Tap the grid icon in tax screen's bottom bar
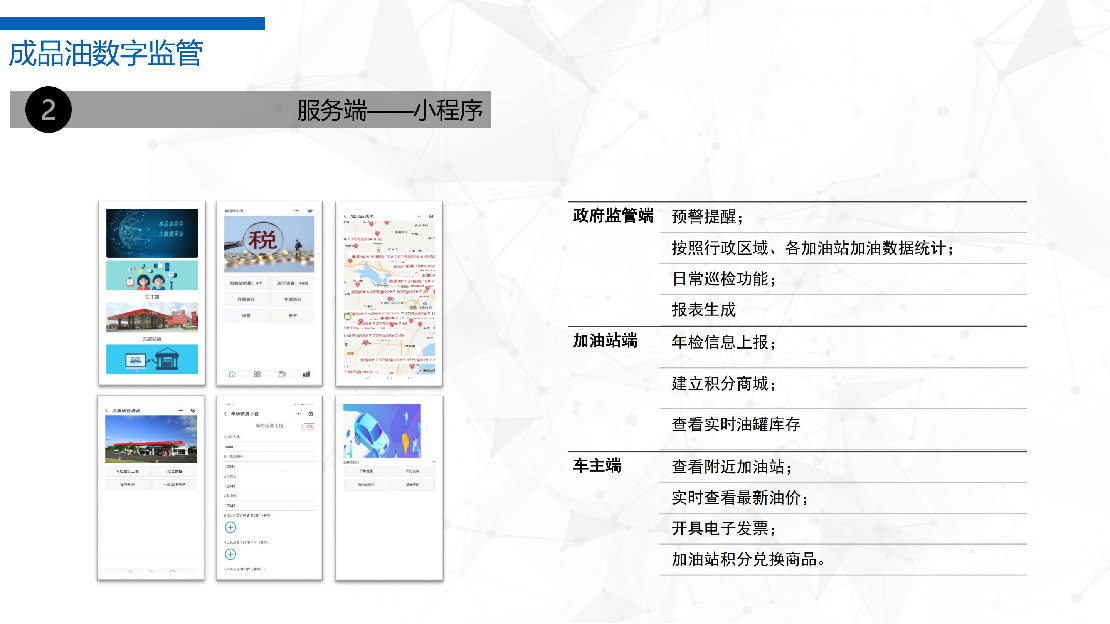 tap(257, 374)
